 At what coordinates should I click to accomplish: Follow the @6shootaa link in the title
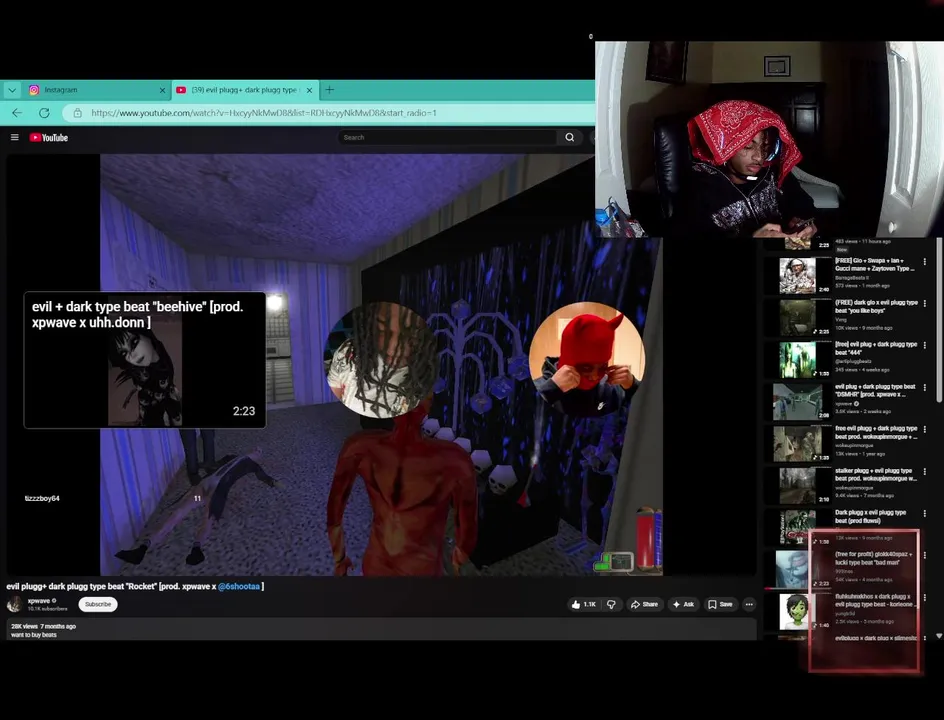pos(239,586)
